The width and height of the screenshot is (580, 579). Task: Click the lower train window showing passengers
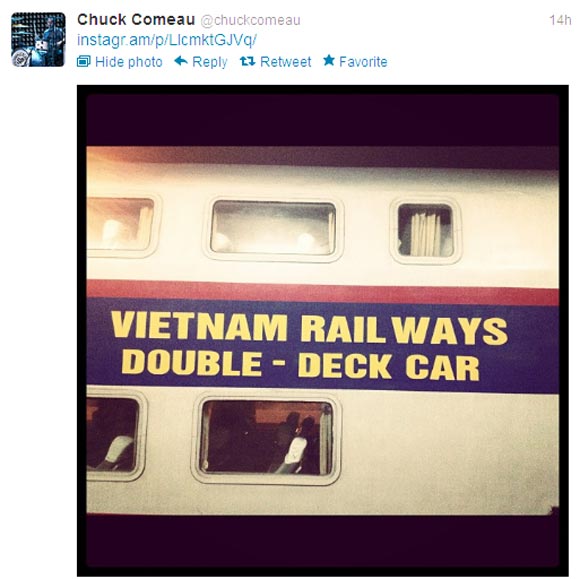[266, 437]
